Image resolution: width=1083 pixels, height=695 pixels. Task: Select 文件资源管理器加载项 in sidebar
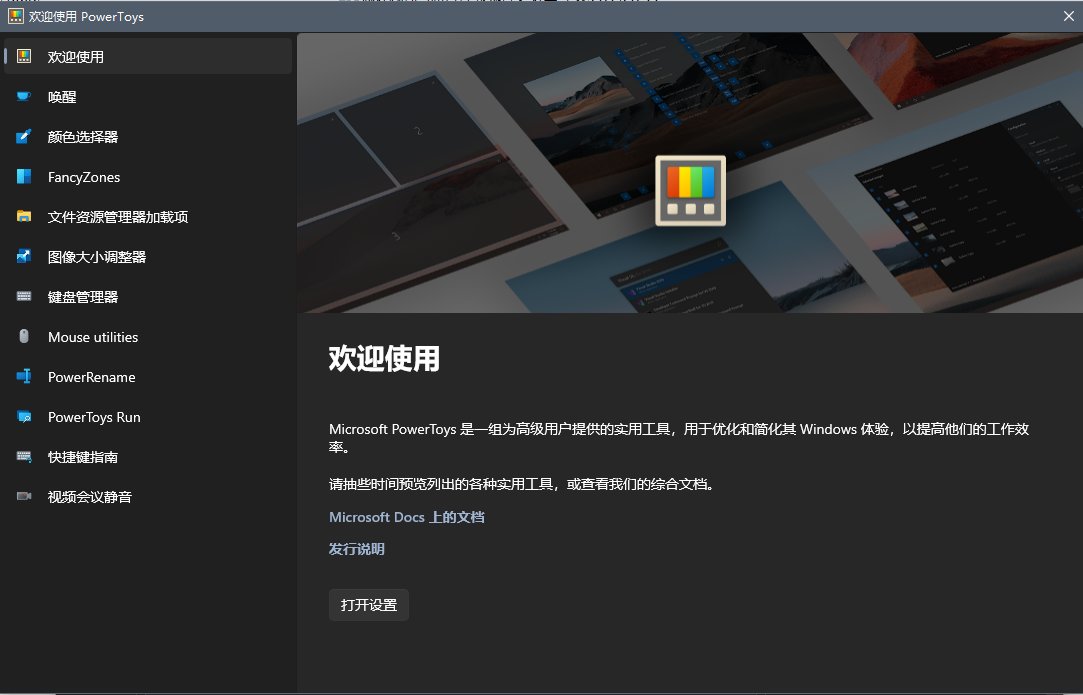tap(148, 217)
